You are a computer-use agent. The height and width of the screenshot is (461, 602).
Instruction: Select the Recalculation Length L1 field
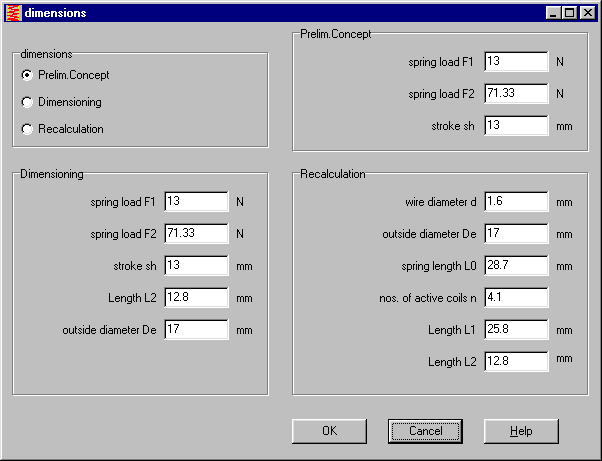[x=516, y=330]
